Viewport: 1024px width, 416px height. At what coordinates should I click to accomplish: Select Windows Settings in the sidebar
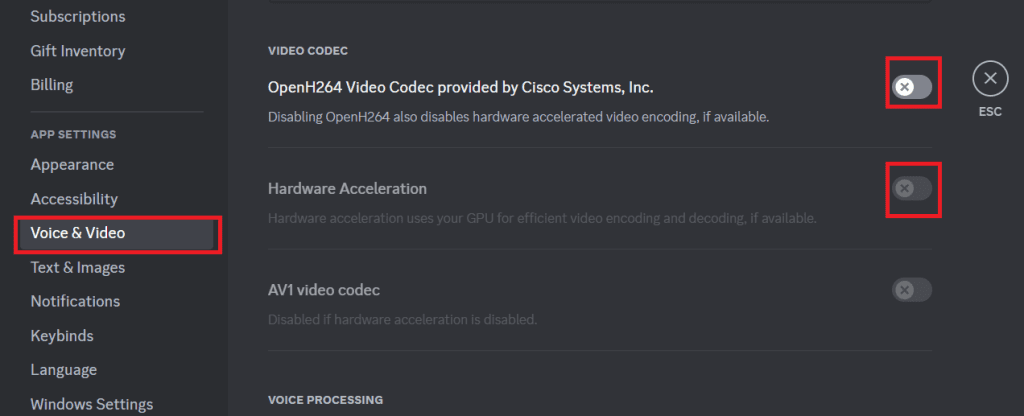tap(92, 404)
